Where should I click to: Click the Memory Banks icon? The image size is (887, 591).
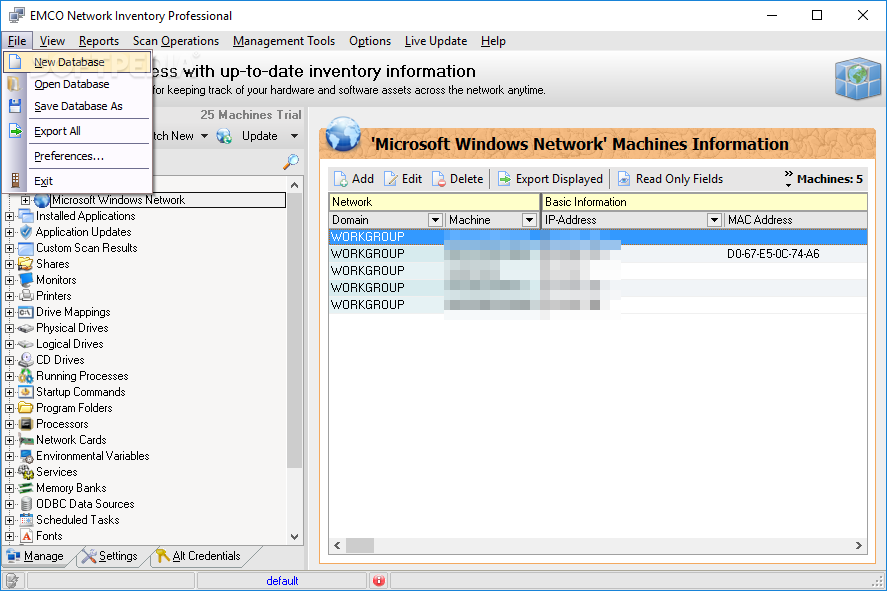pos(26,488)
